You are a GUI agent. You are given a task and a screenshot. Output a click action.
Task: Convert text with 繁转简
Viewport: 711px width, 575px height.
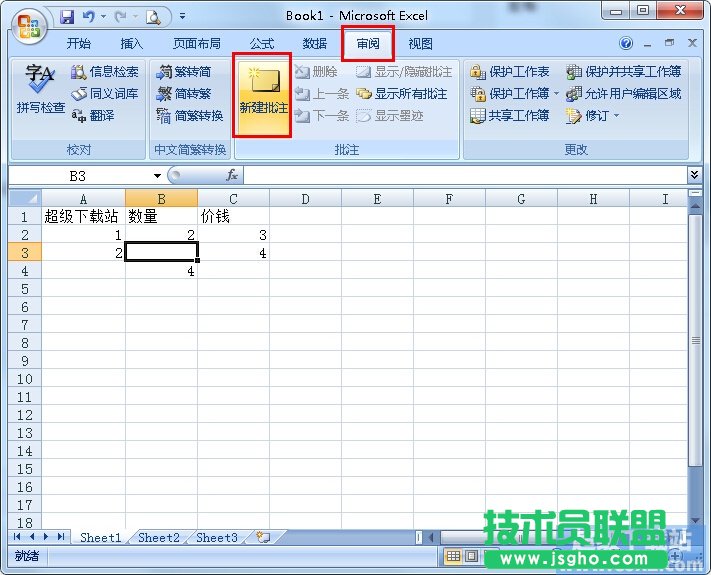pyautogui.click(x=184, y=72)
